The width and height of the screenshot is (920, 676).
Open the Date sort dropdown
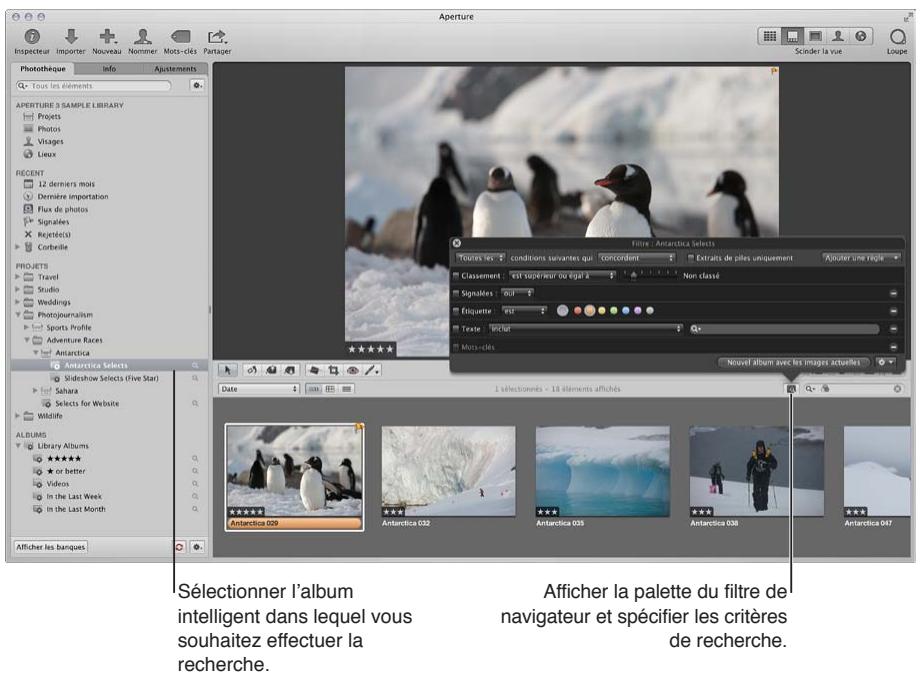(x=259, y=388)
